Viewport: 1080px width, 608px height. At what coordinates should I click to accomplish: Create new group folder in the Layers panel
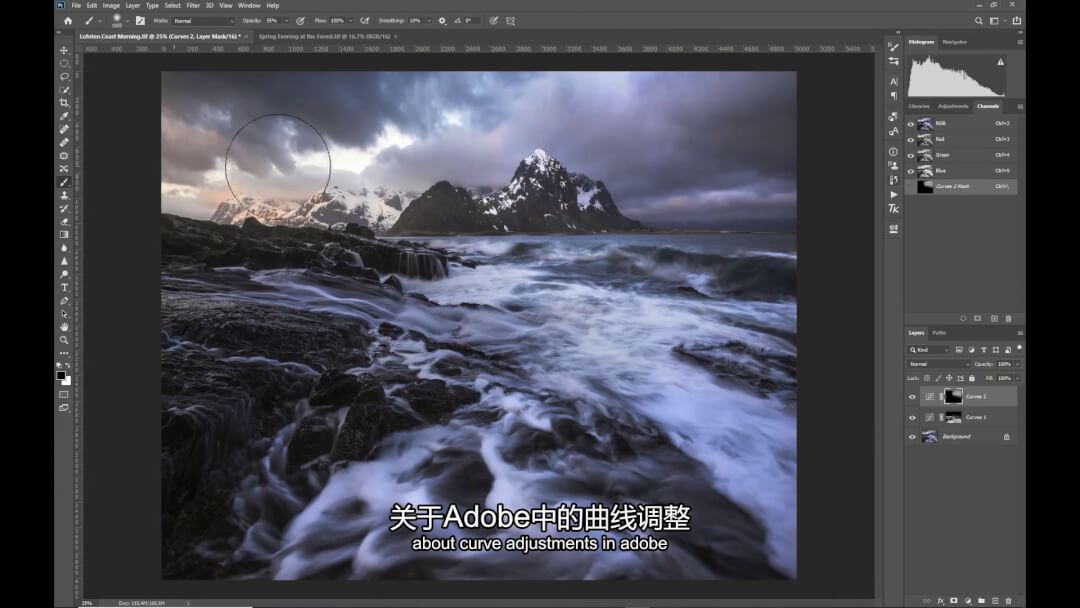(x=981, y=600)
